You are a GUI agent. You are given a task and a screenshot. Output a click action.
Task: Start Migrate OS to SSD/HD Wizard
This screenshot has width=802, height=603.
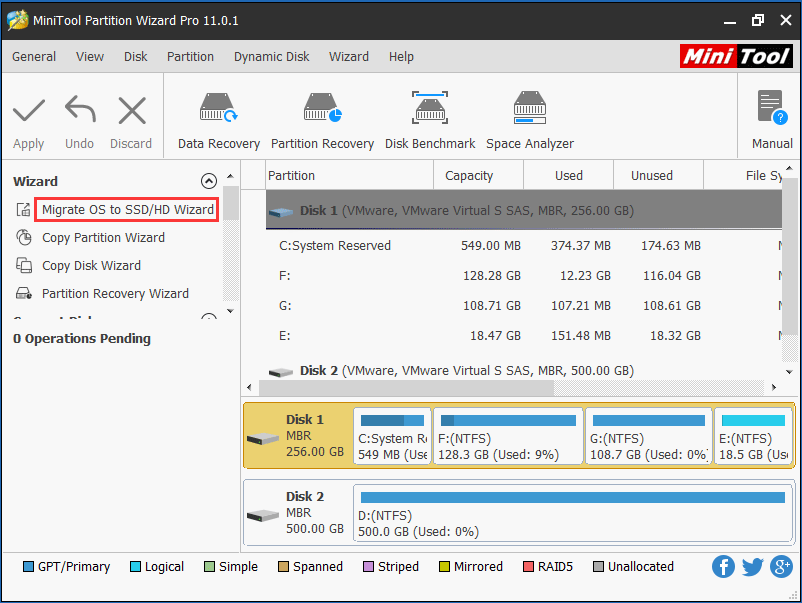(127, 210)
